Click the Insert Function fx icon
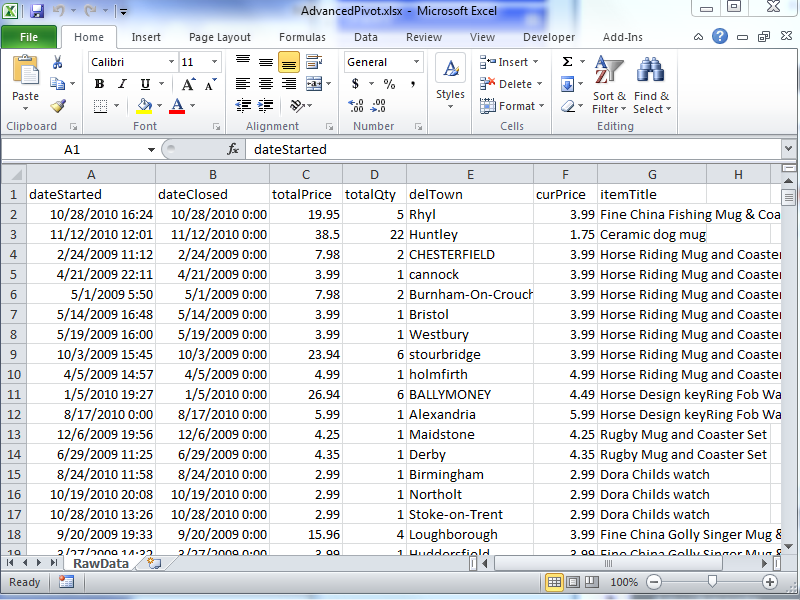The image size is (800, 600). point(233,149)
